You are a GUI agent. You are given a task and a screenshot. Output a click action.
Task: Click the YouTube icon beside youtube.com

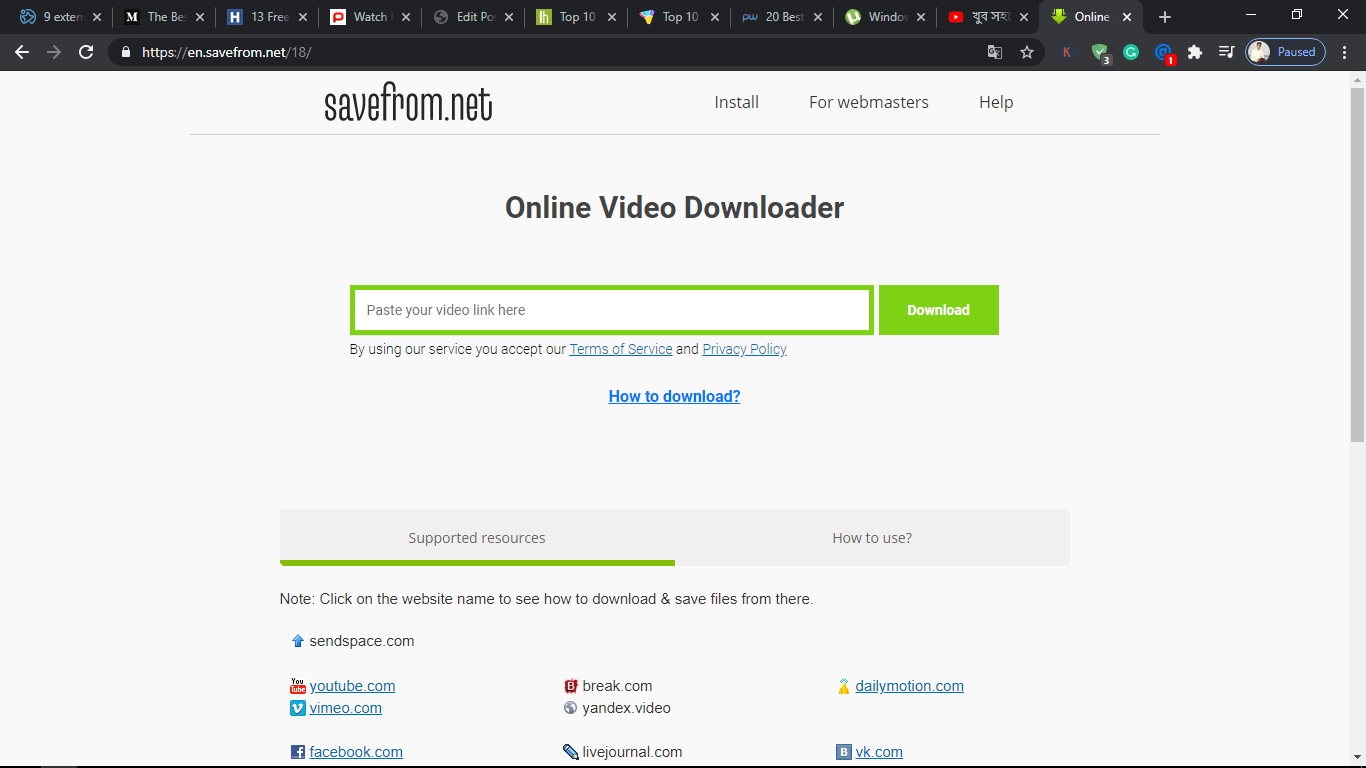point(297,686)
